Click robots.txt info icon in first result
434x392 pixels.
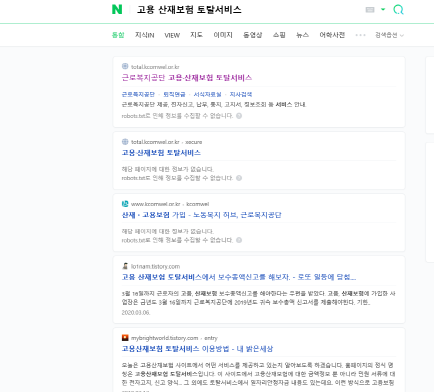(x=239, y=116)
